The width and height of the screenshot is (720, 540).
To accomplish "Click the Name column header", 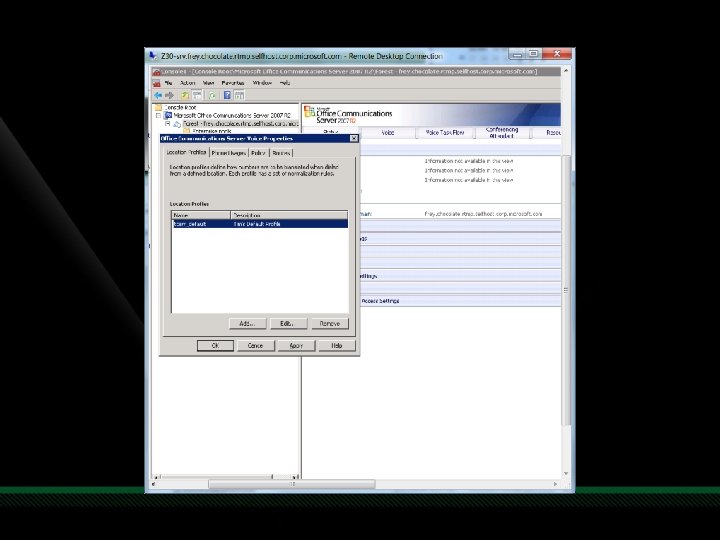I will 201,215.
